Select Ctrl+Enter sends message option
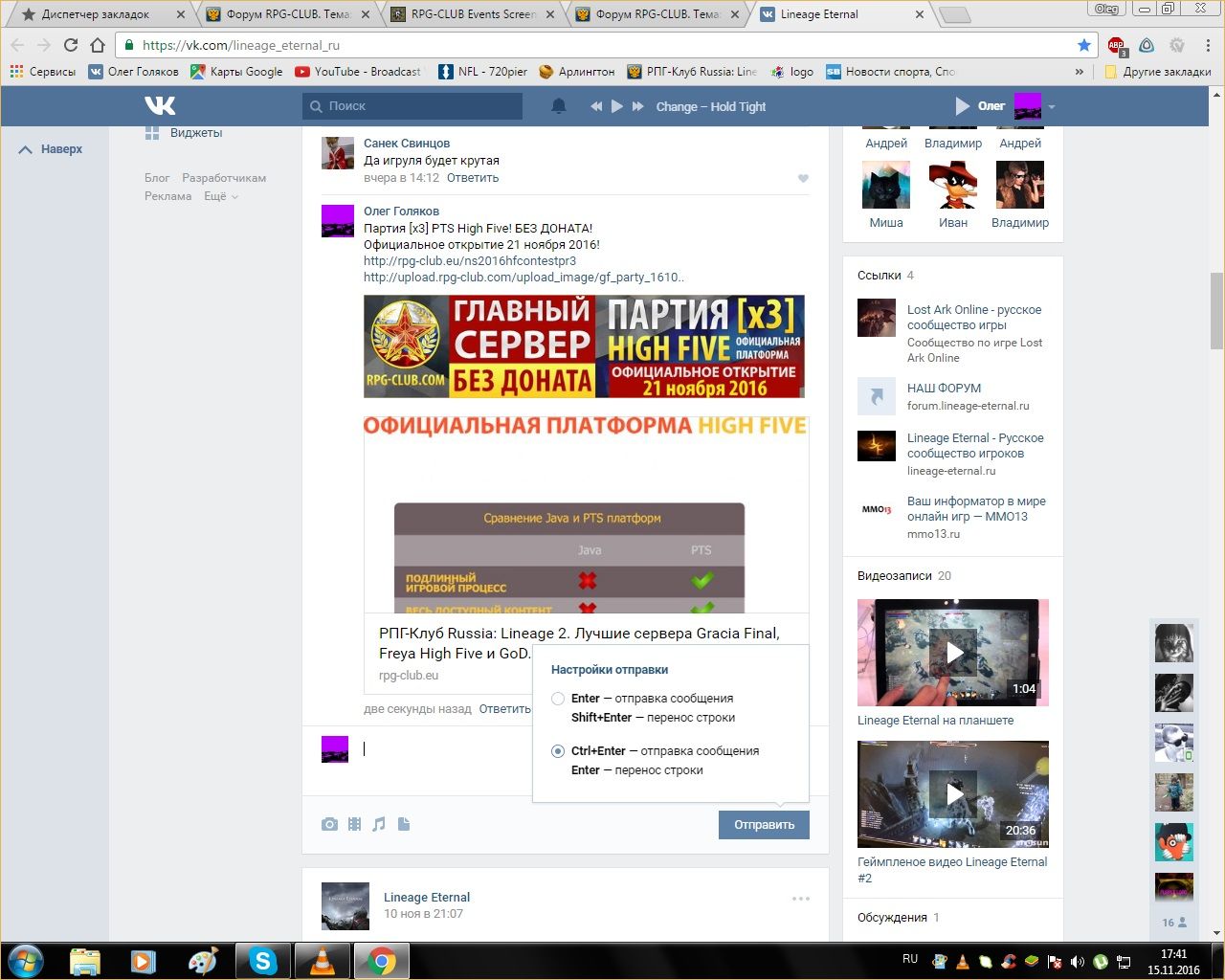The width and height of the screenshot is (1225, 980). (x=558, y=751)
